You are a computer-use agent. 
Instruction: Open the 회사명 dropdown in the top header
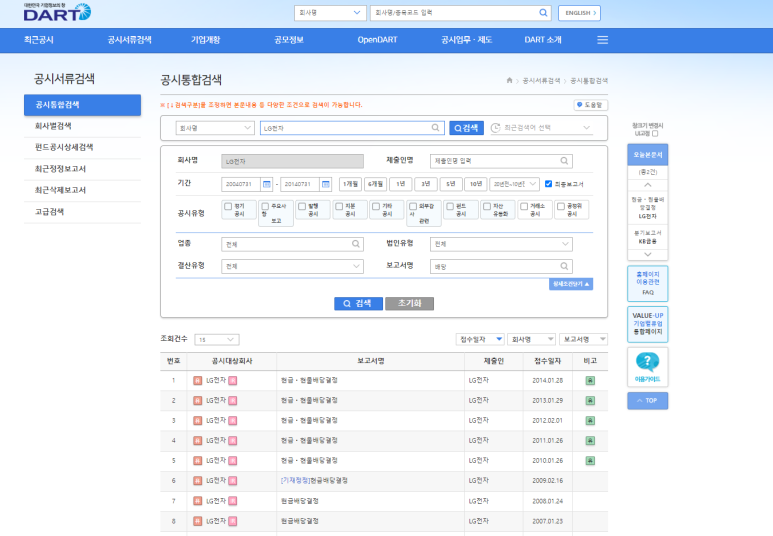[330, 13]
